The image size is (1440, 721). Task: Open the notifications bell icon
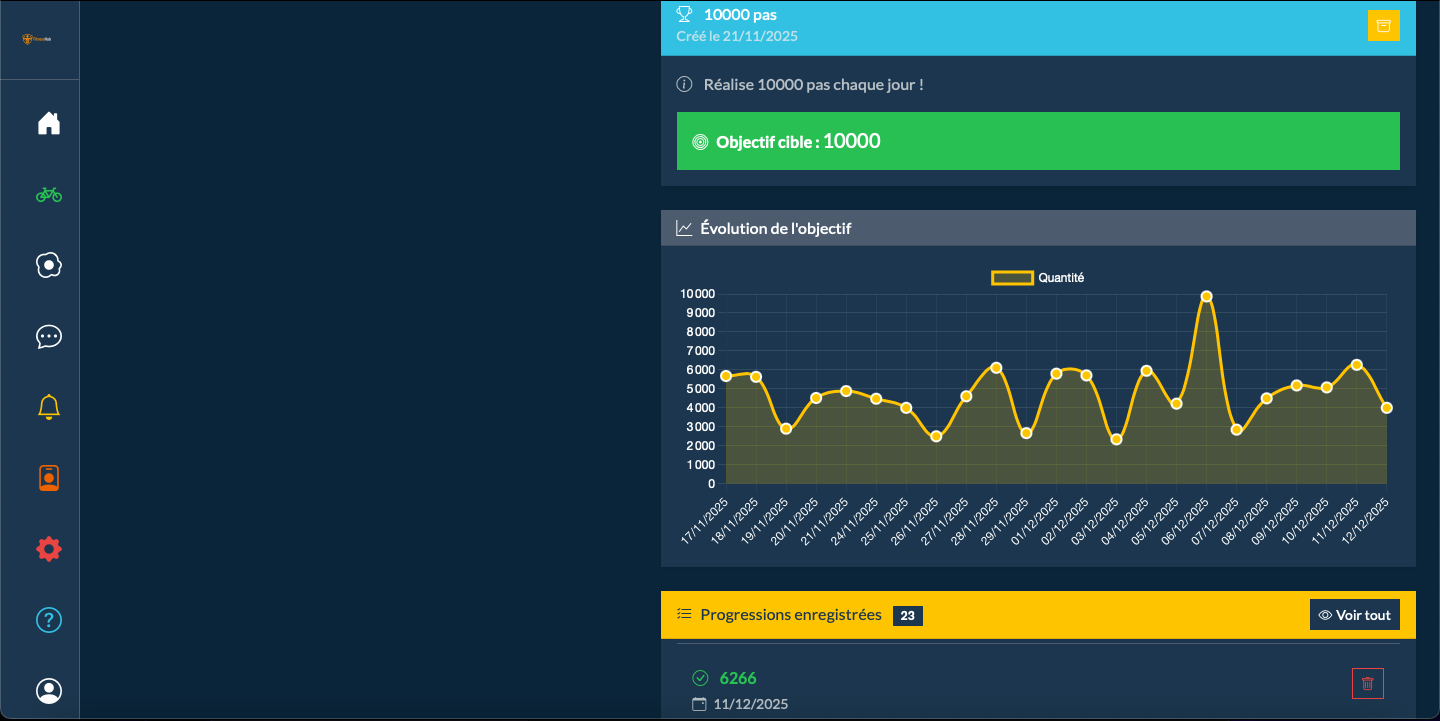click(49, 407)
